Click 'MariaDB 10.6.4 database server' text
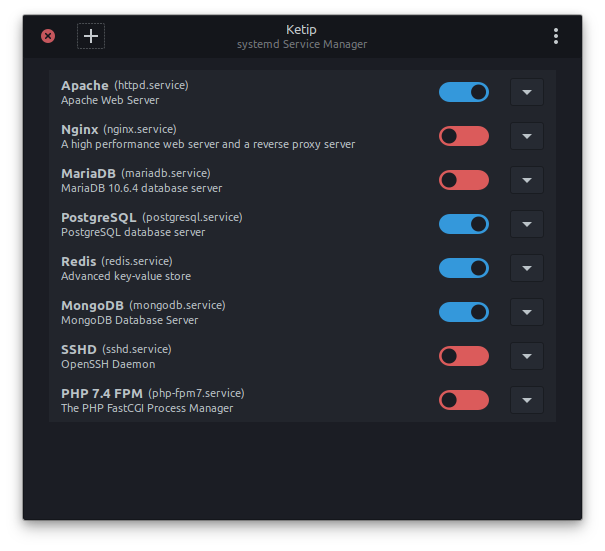 click(x=142, y=188)
